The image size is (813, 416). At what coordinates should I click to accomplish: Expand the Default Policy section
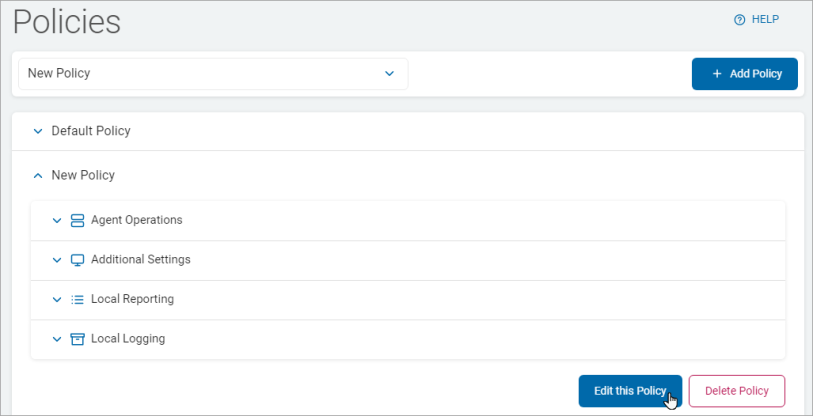click(x=38, y=131)
